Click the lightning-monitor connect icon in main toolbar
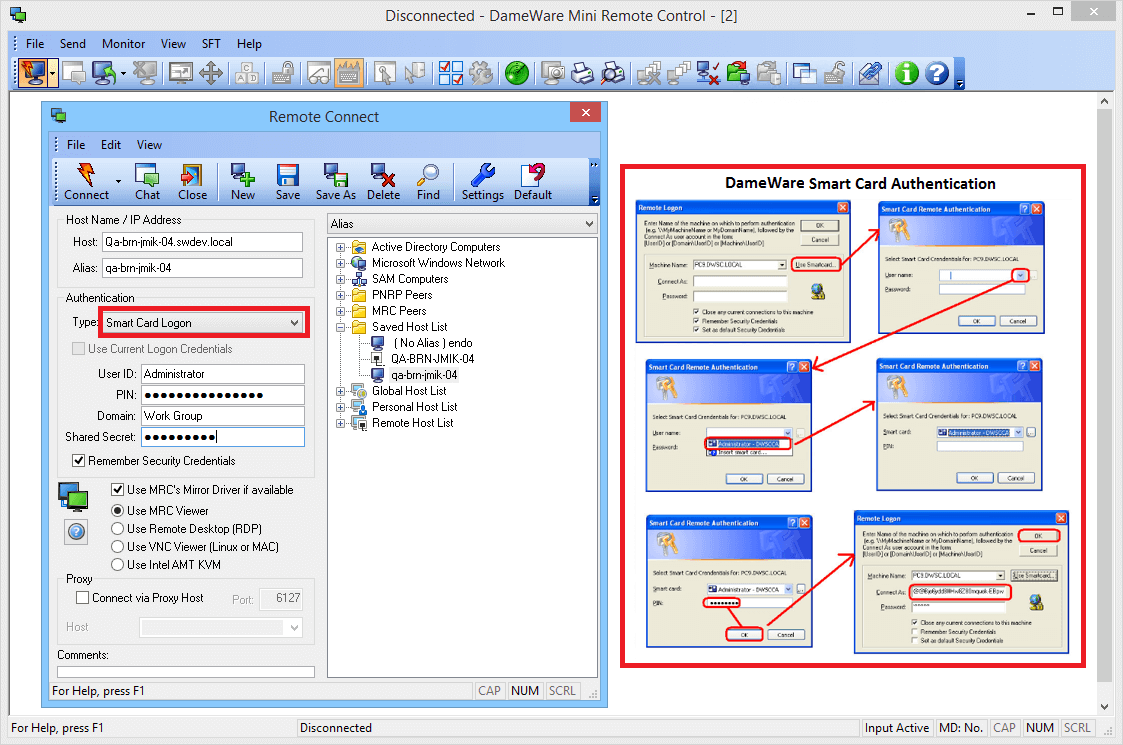 (x=33, y=73)
